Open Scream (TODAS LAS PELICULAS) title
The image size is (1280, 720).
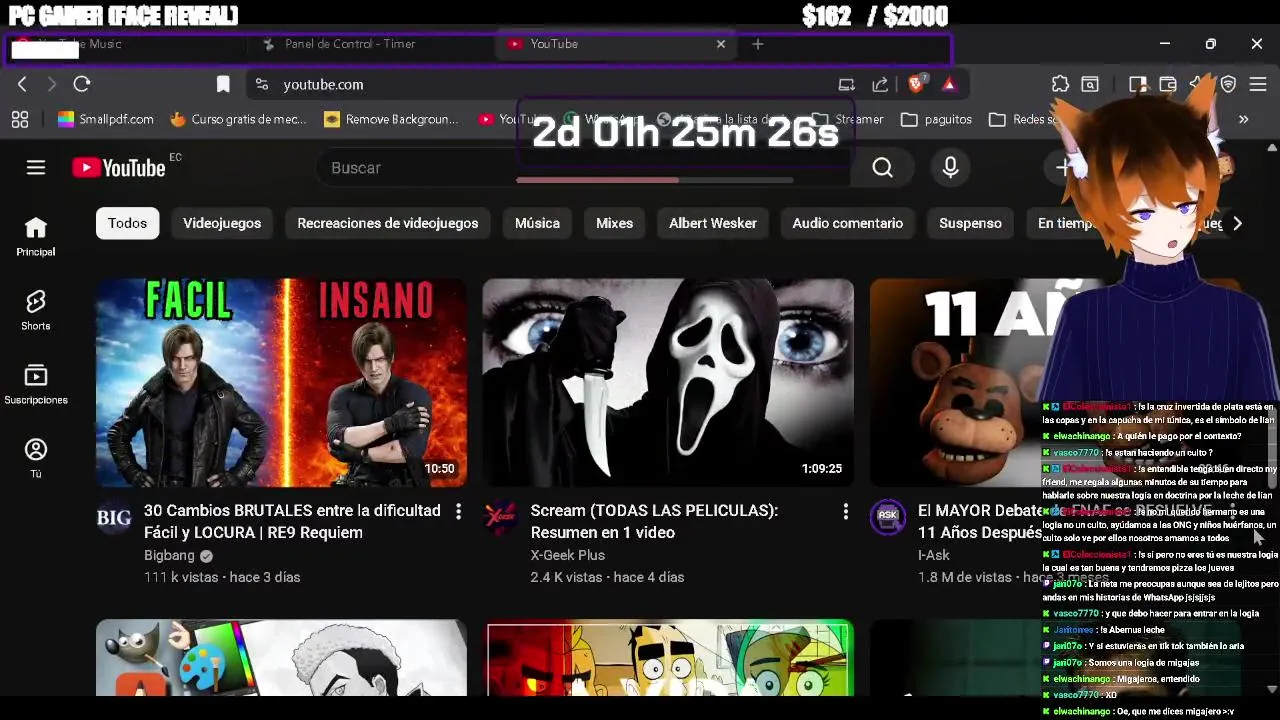click(654, 521)
